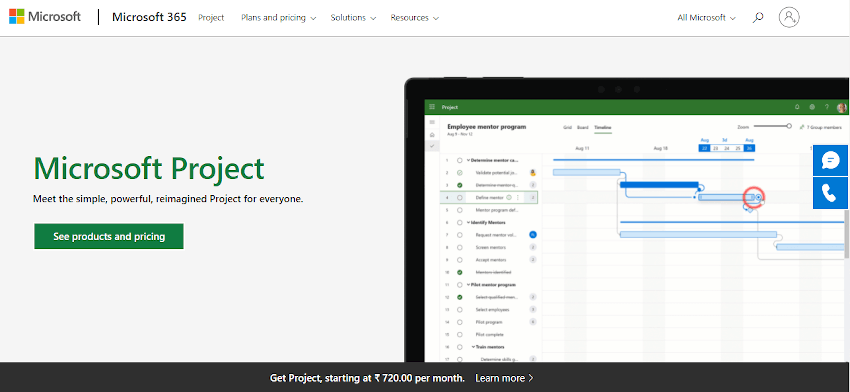850x392 pixels.
Task: Select the Request mentor vol Gantt bar
Action: click(x=698, y=235)
